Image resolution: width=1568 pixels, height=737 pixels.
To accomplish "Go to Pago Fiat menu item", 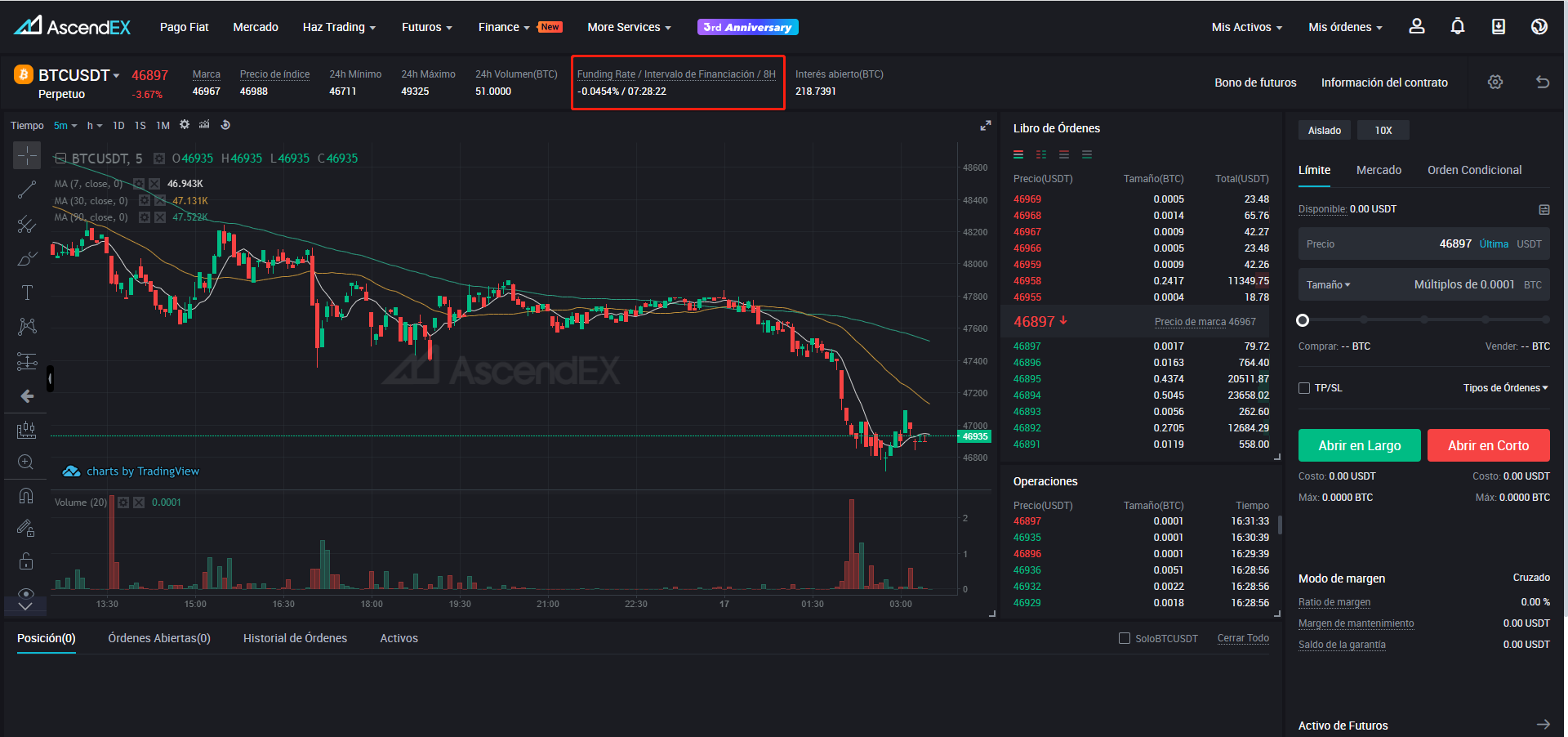I will (x=185, y=27).
